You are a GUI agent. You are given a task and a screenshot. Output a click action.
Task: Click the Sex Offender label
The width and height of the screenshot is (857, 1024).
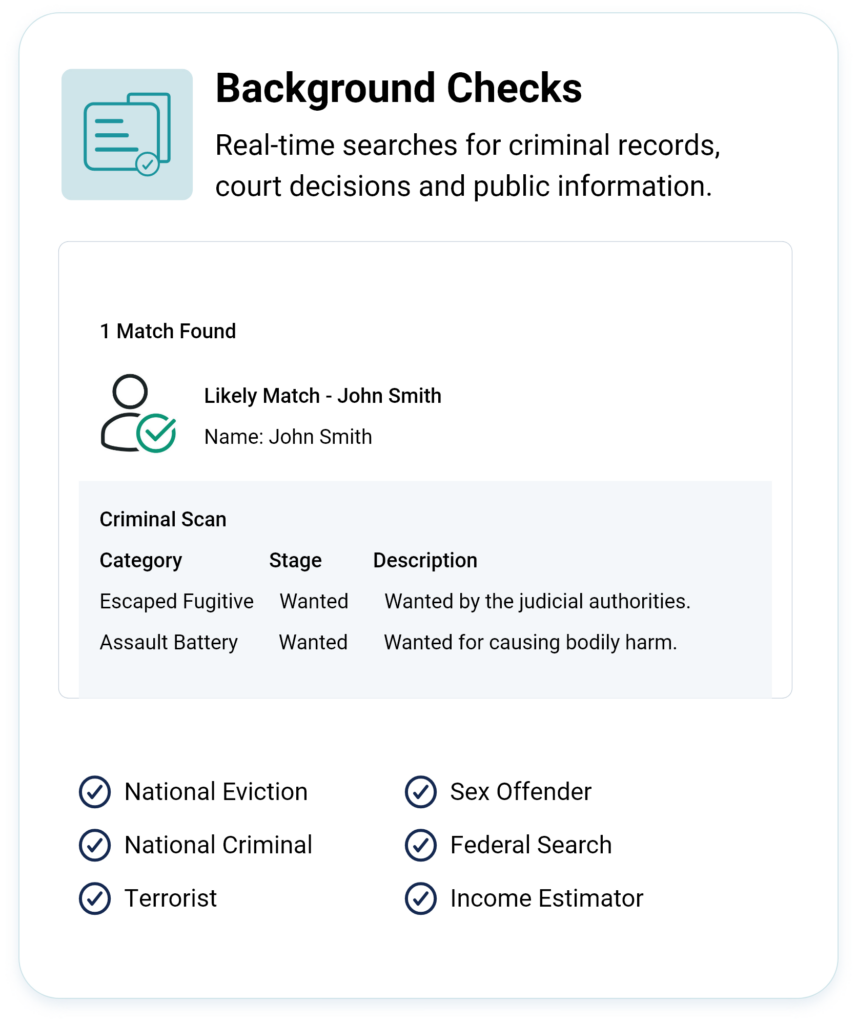pyautogui.click(x=521, y=792)
